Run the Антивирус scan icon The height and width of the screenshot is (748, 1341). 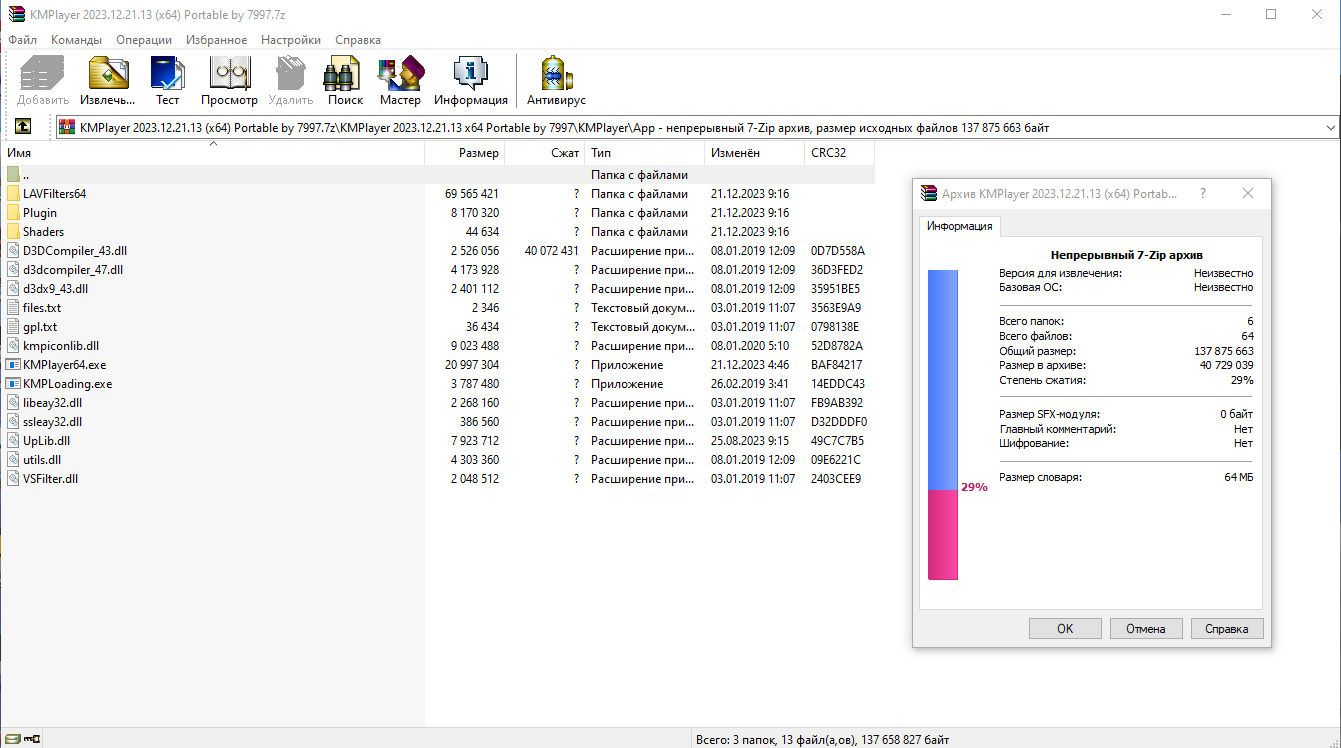click(x=556, y=74)
